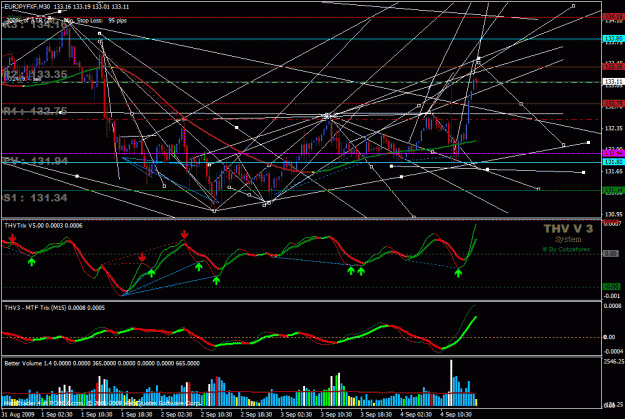Click the 3 Sep 18:30 time label
The image size is (625, 419).
pos(376,414)
